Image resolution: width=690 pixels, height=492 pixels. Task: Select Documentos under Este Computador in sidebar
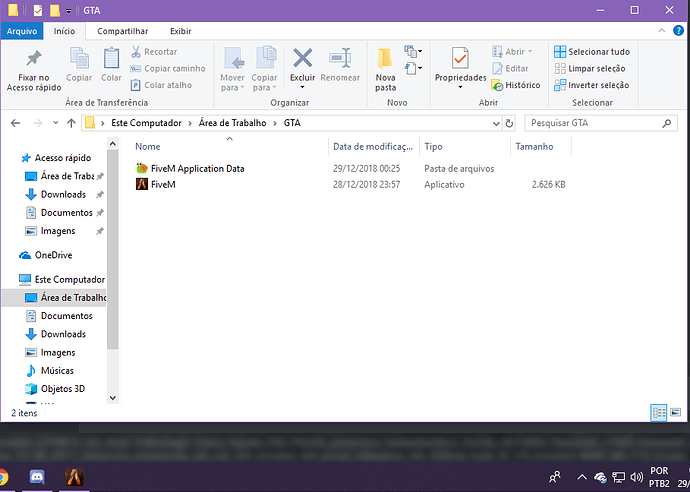click(66, 316)
